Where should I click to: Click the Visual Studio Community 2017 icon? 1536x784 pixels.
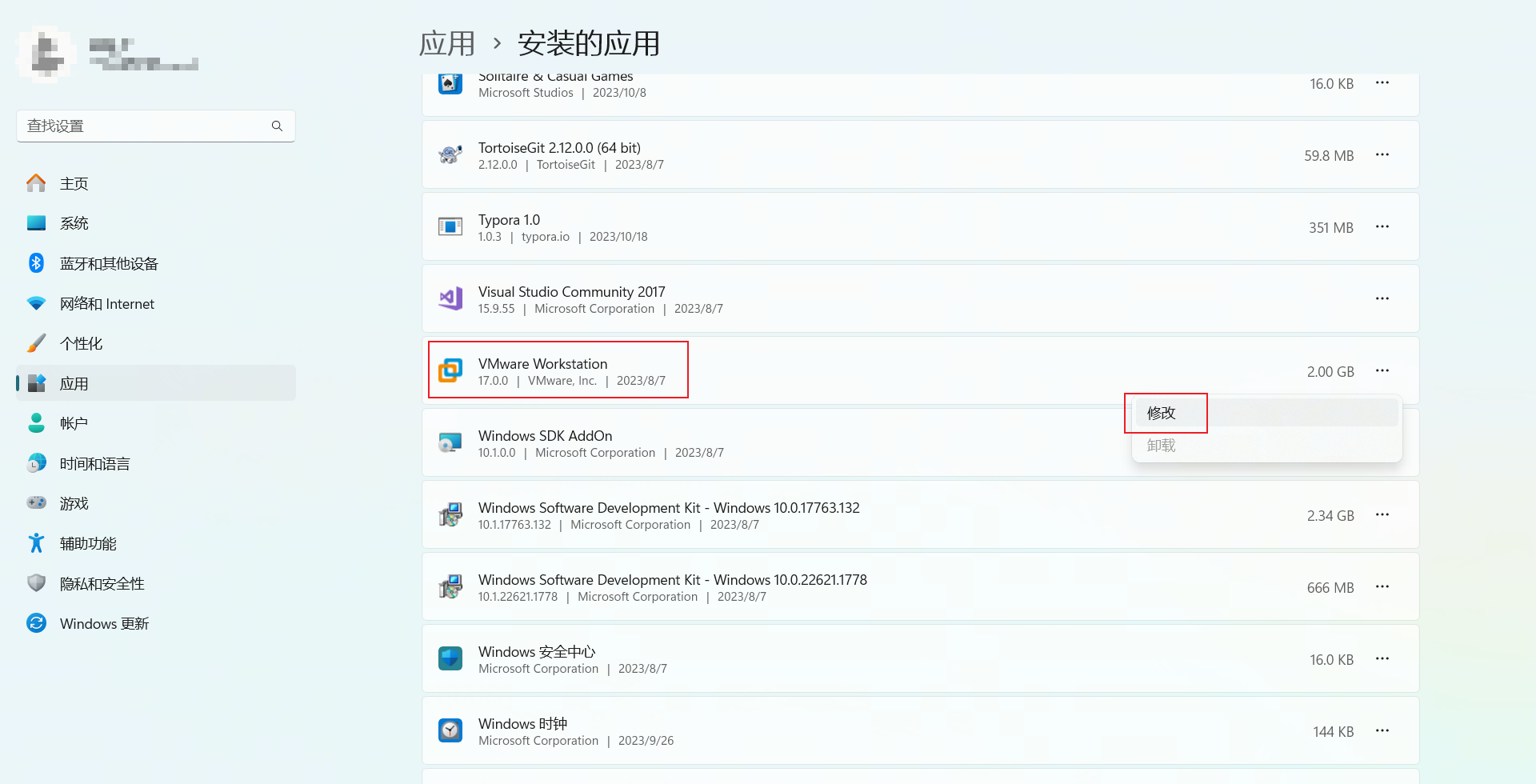(x=450, y=298)
